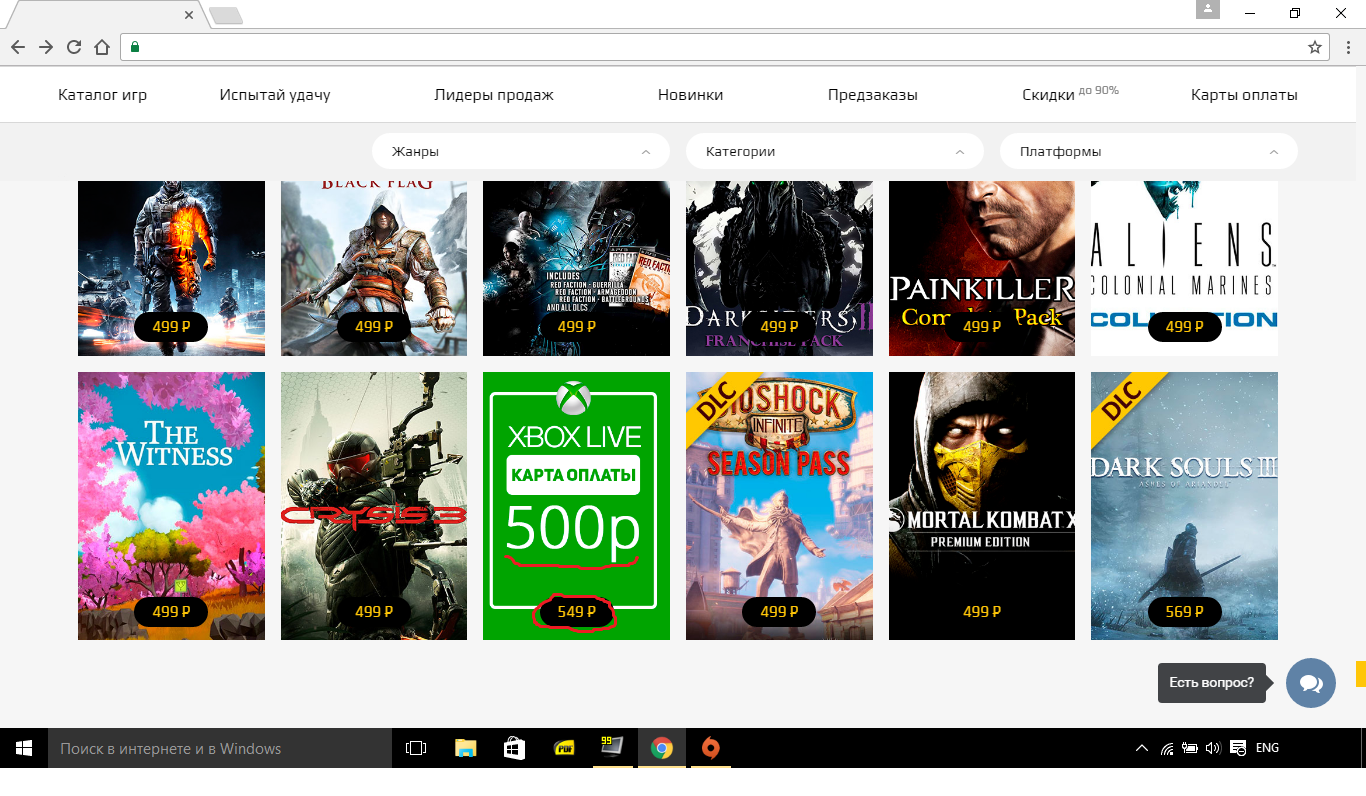The height and width of the screenshot is (796, 1366).
Task: Click the browser forward arrow
Action: click(45, 47)
